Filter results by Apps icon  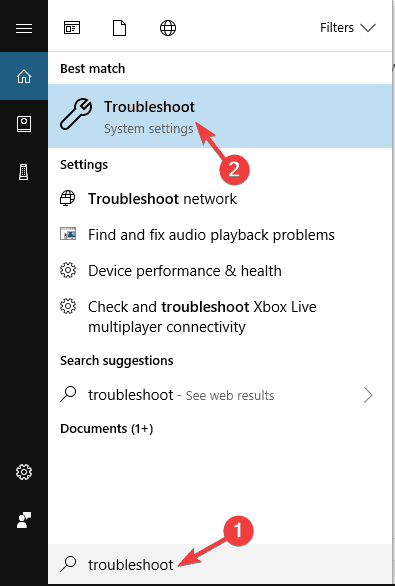(72, 28)
